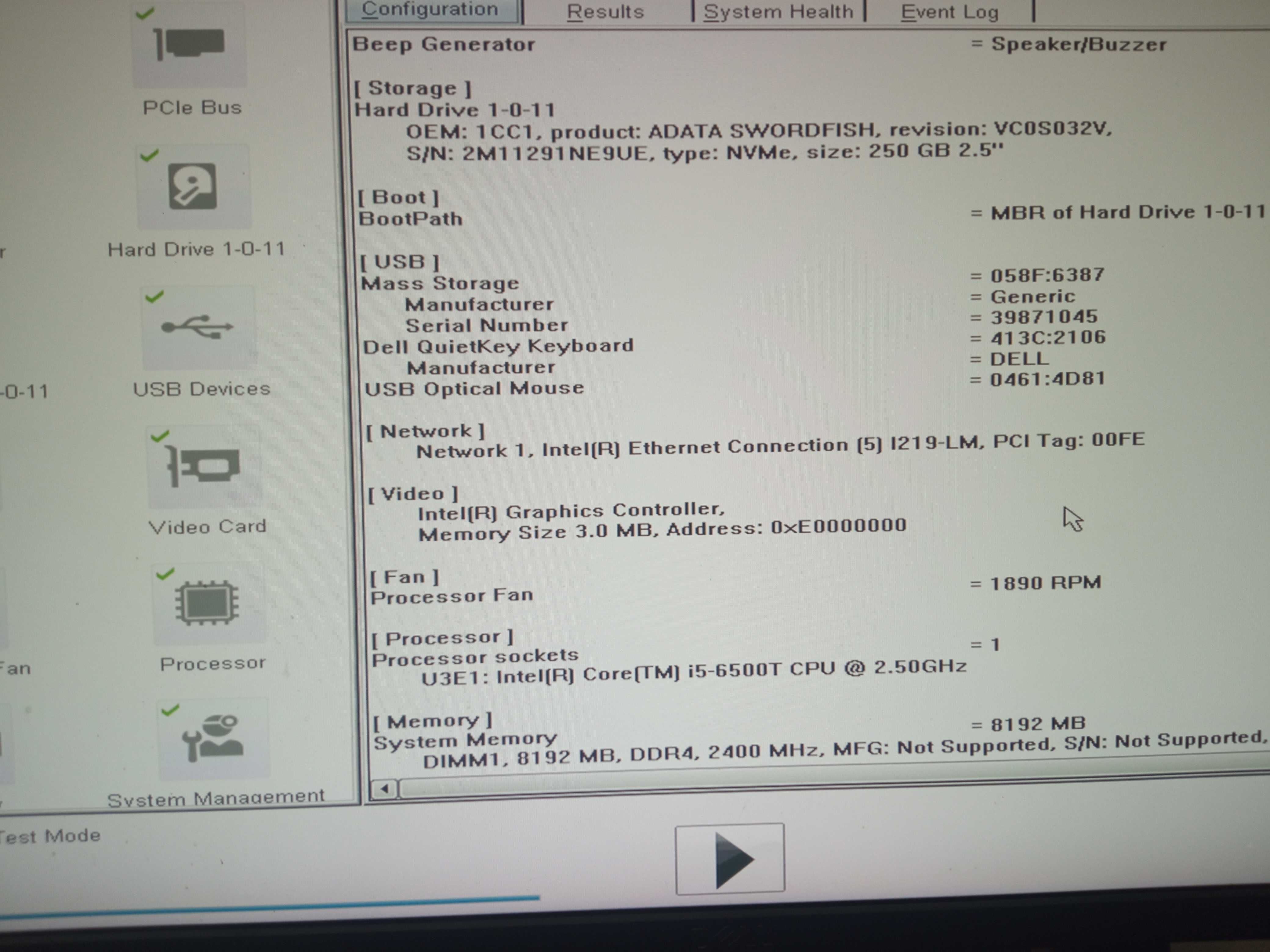Click the [ Storage ] section header
Viewport: 1270px width, 952px height.
coord(413,88)
